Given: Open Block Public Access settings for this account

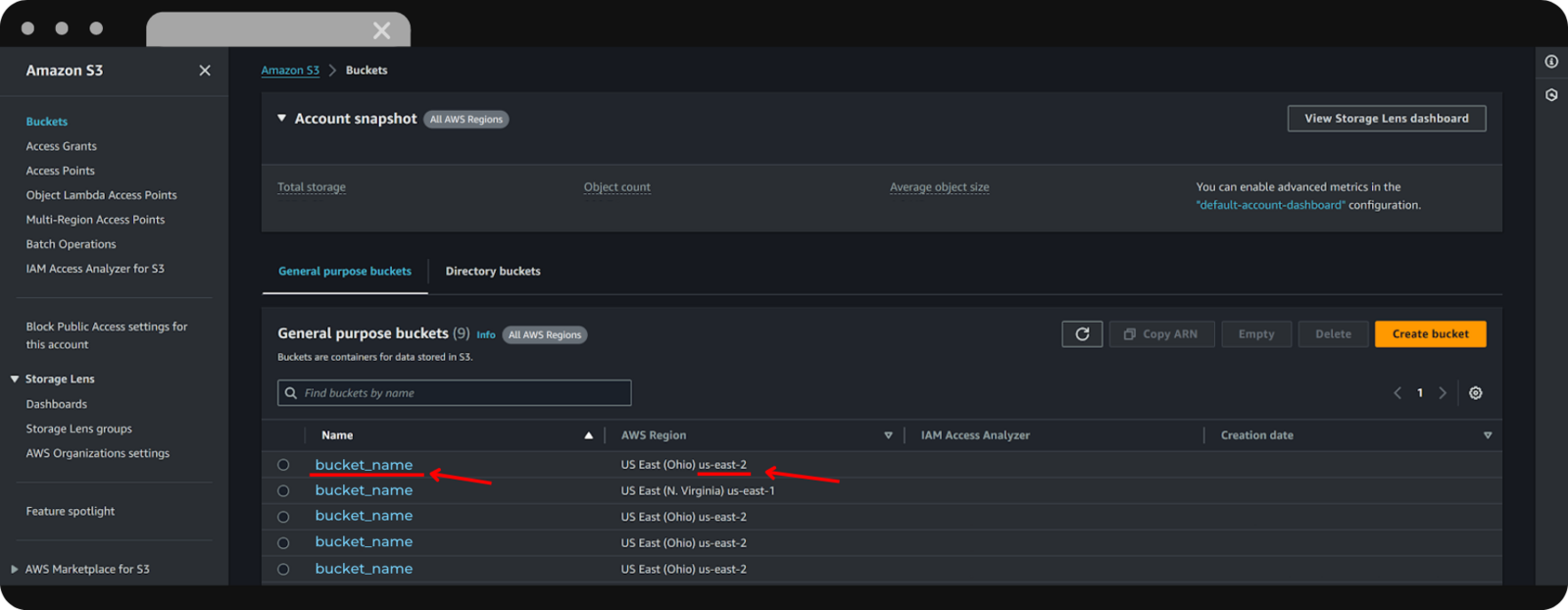Looking at the screenshot, I should pyautogui.click(x=107, y=335).
